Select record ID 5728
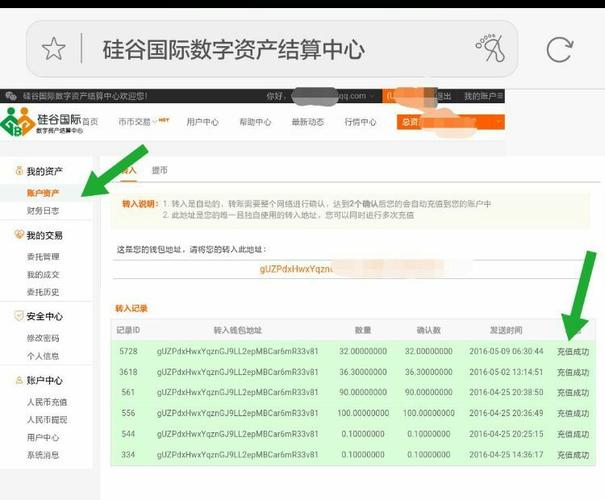 pos(128,351)
